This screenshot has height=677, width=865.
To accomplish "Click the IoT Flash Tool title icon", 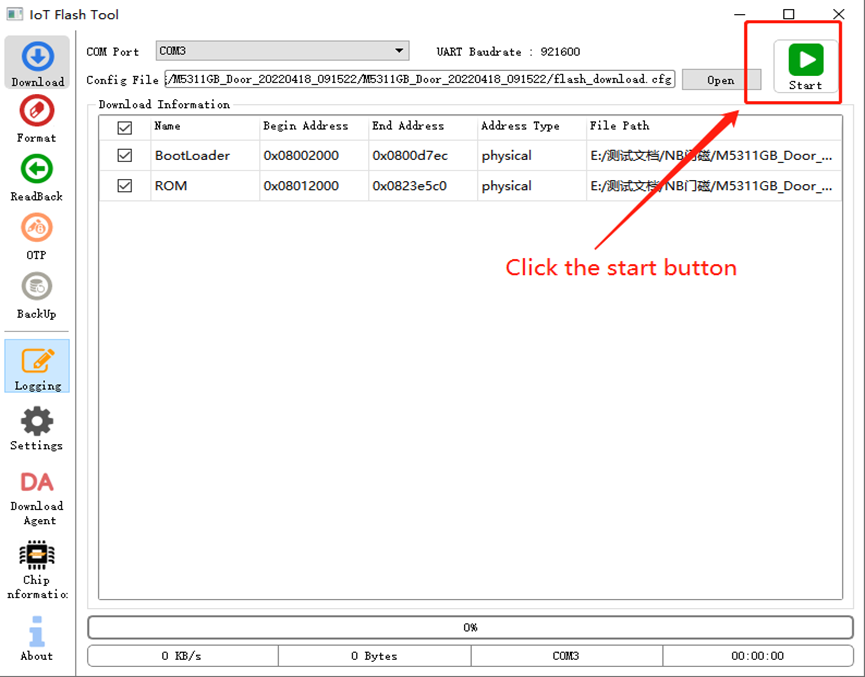I will pyautogui.click(x=14, y=14).
